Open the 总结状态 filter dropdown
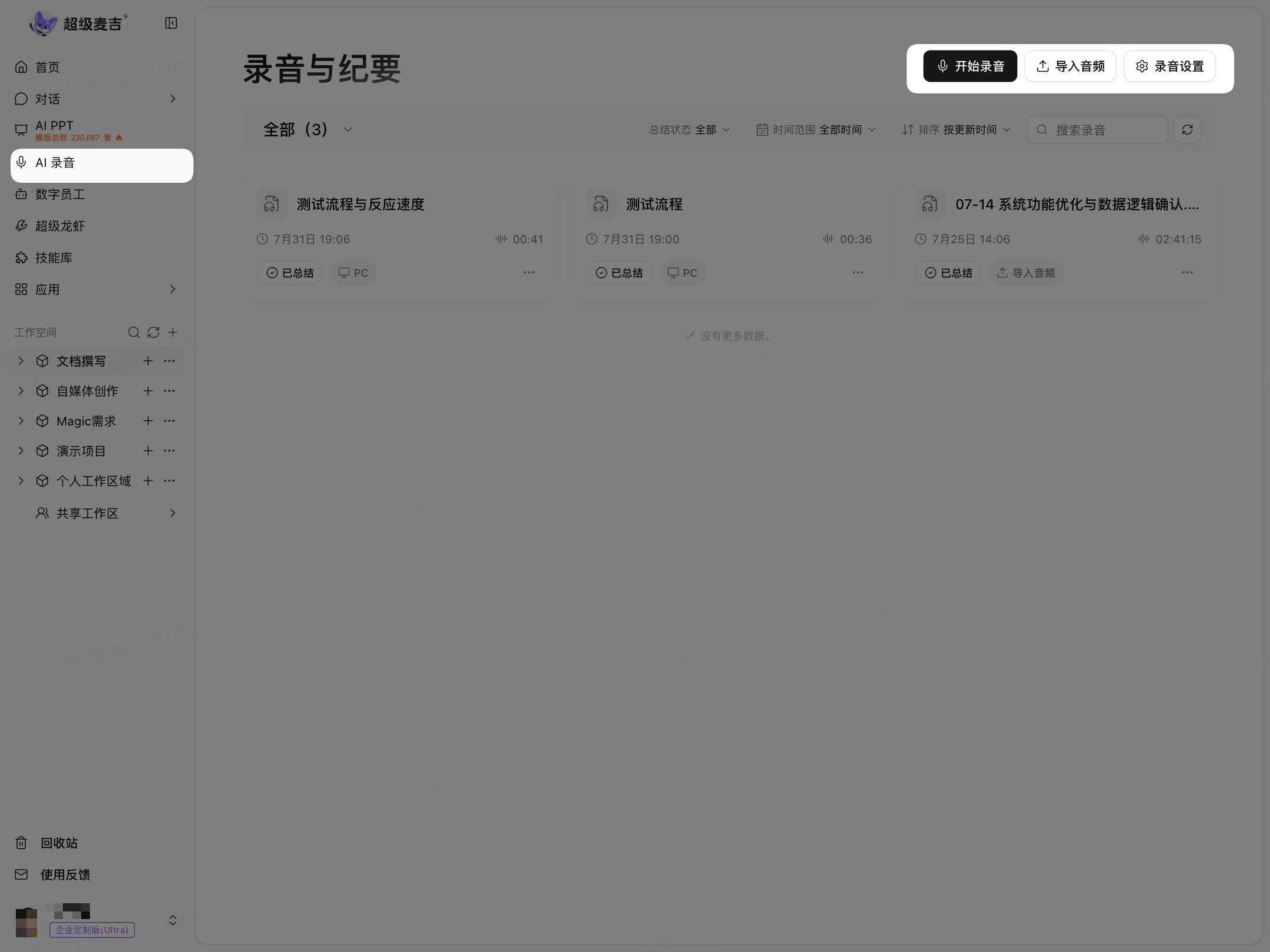The width and height of the screenshot is (1270, 952). [689, 129]
